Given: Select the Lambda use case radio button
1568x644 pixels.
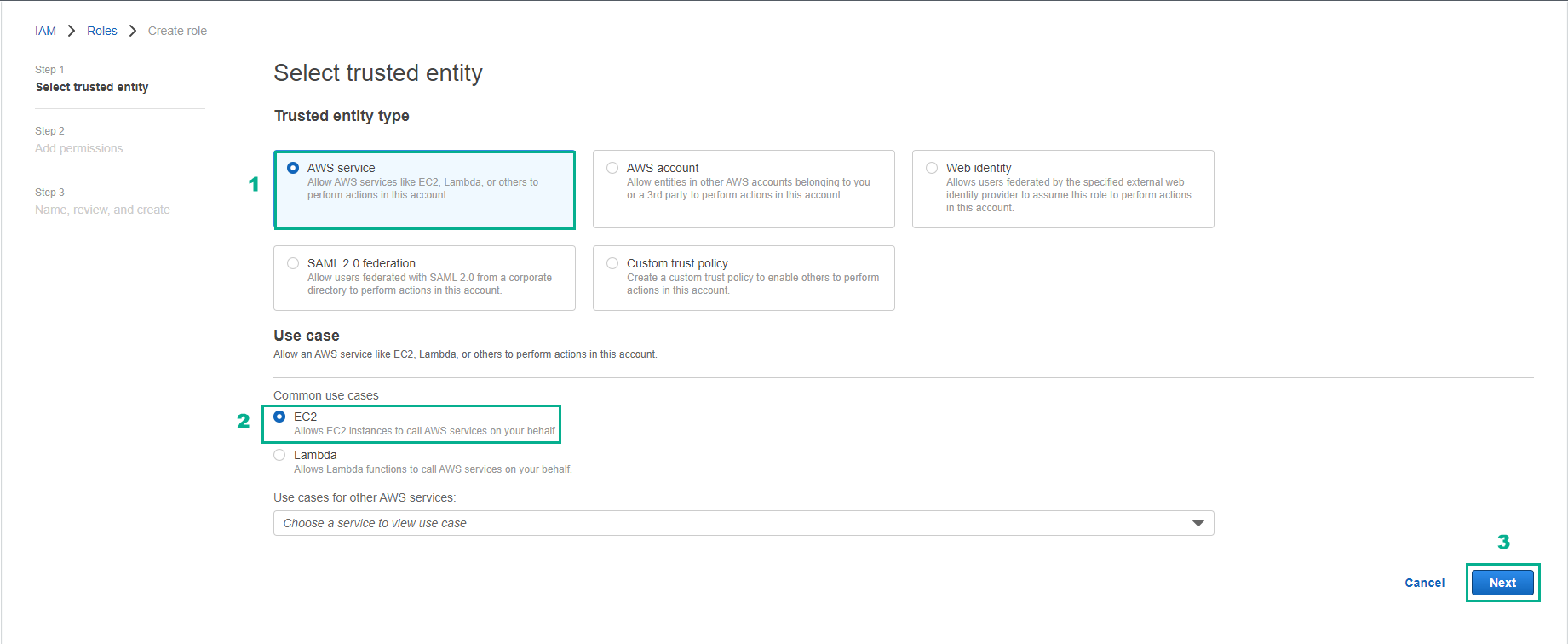Looking at the screenshot, I should point(279,455).
